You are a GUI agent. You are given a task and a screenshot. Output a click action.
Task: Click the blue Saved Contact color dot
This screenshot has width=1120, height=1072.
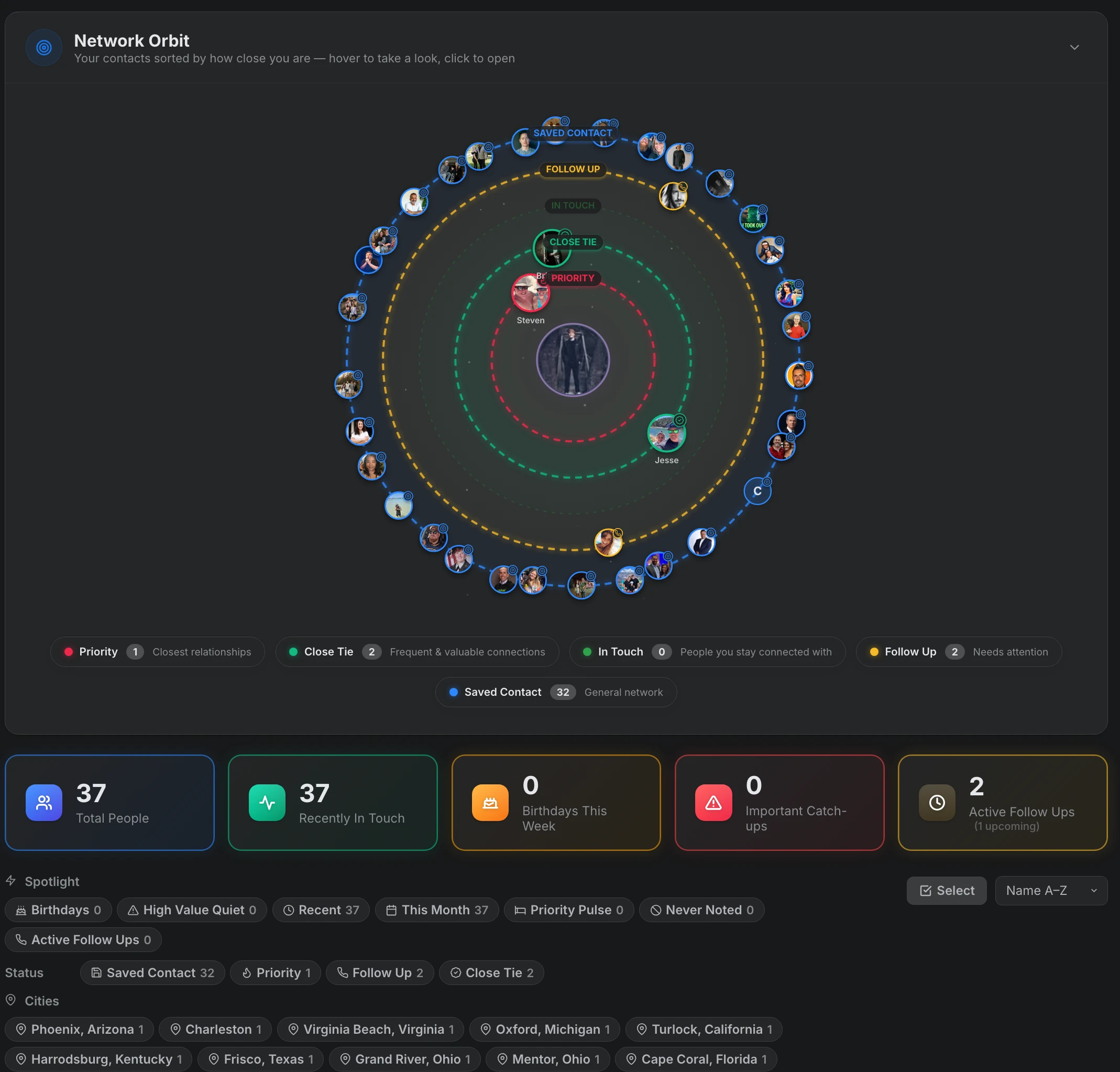(454, 693)
